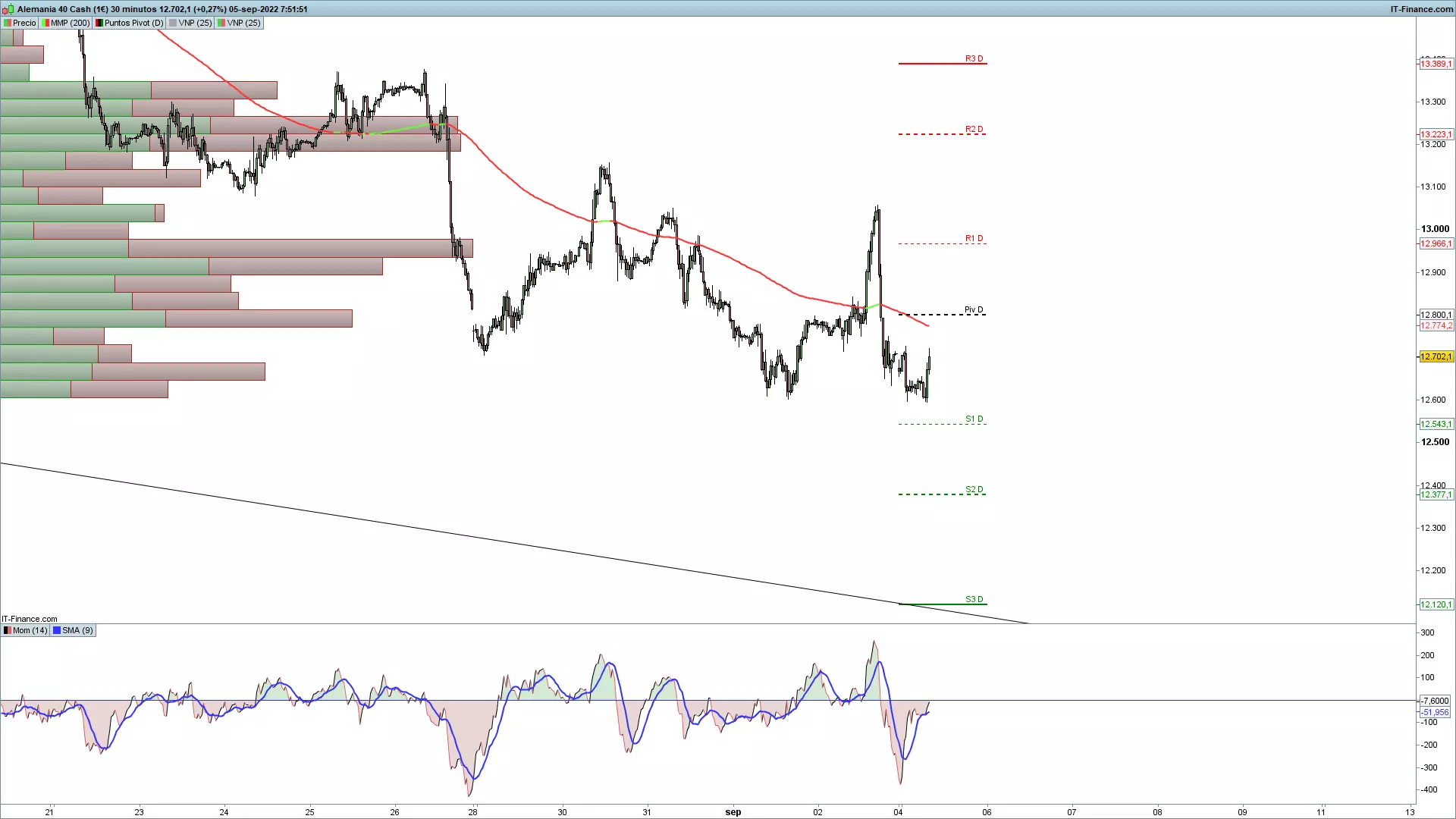The width and height of the screenshot is (1456, 819).
Task: Select the R1 D pivot resistance label
Action: coord(974,238)
